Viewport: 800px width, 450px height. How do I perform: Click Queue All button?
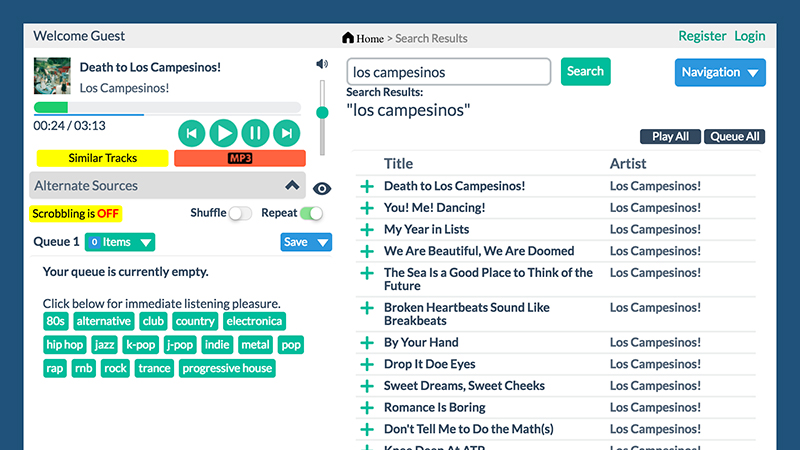click(734, 136)
